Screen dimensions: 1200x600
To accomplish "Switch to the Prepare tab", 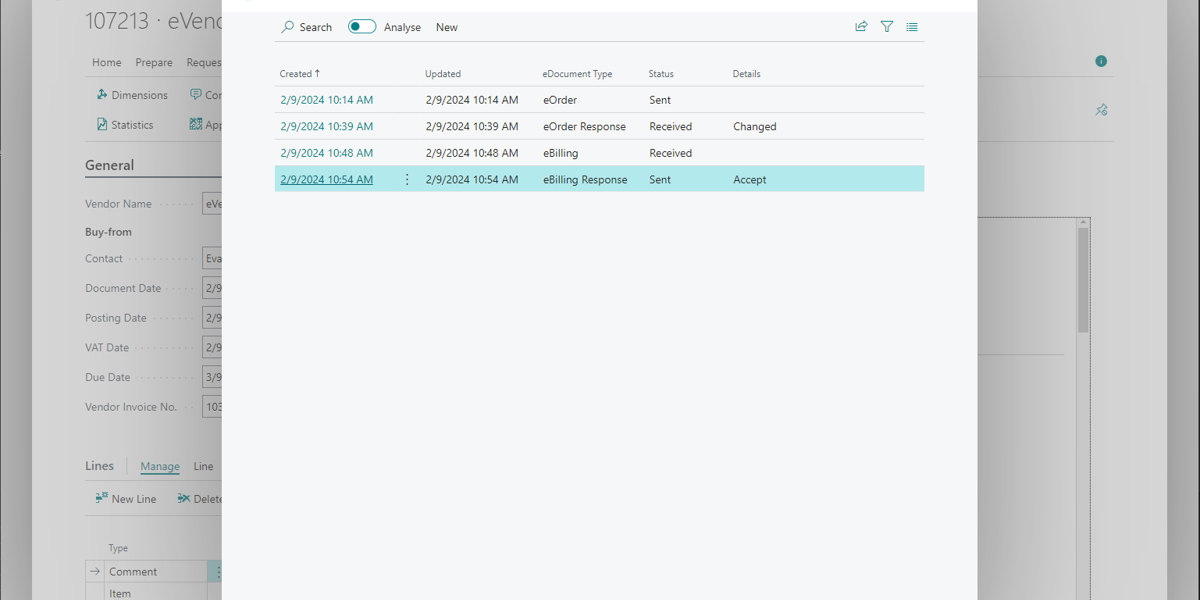I will click(154, 62).
